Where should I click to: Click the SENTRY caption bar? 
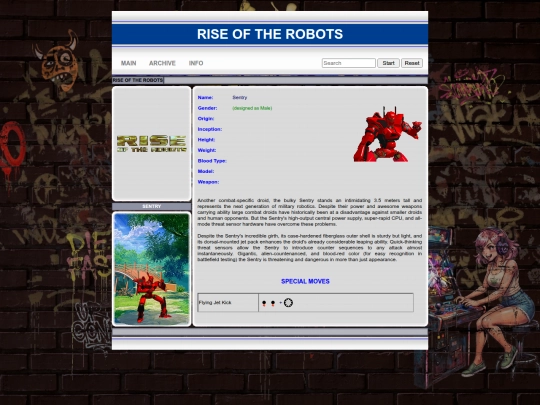coord(152,206)
